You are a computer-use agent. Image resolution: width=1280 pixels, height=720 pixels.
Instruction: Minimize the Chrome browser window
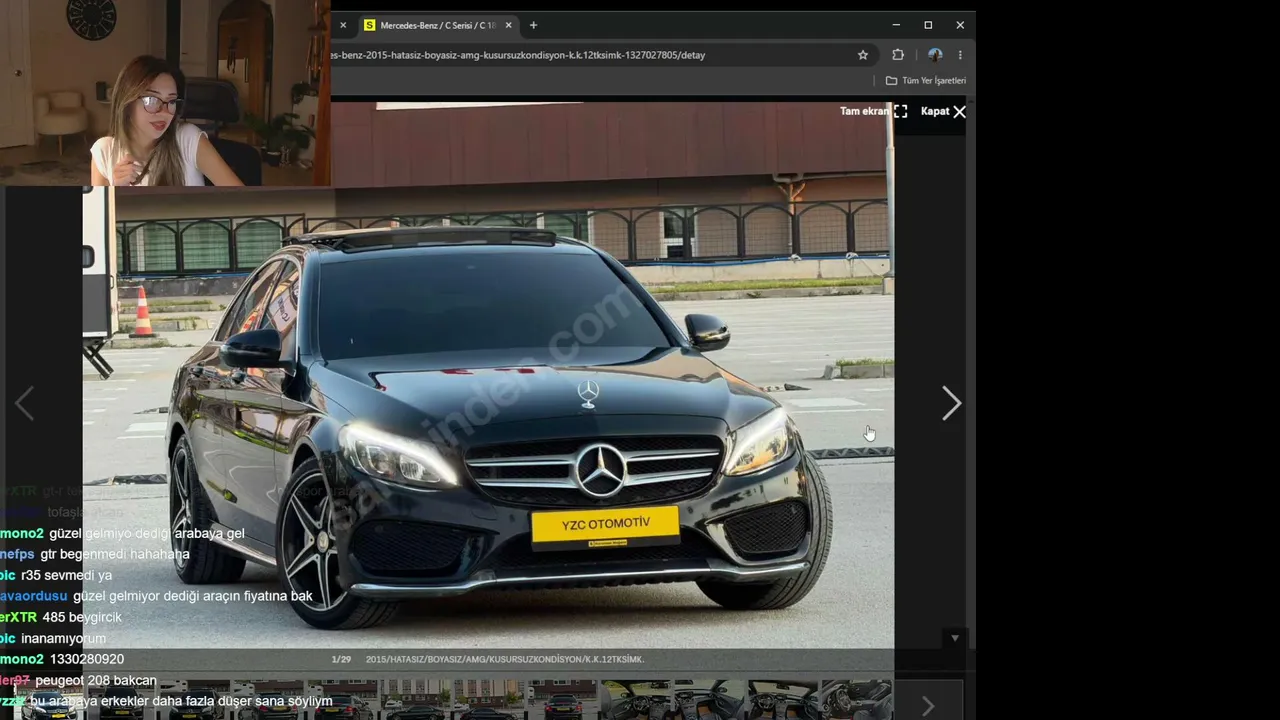click(x=896, y=25)
